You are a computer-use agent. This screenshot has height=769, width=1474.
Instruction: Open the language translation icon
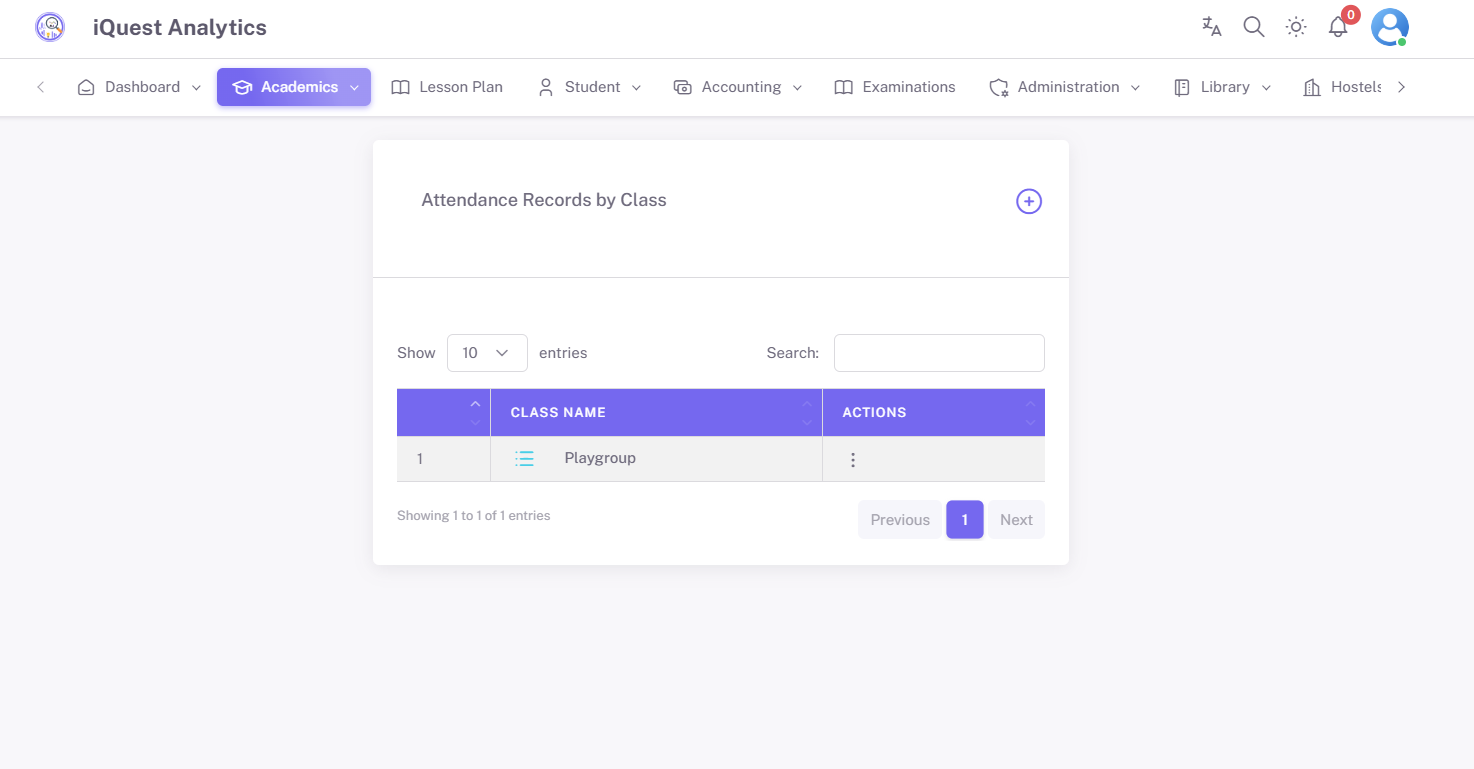click(1211, 27)
